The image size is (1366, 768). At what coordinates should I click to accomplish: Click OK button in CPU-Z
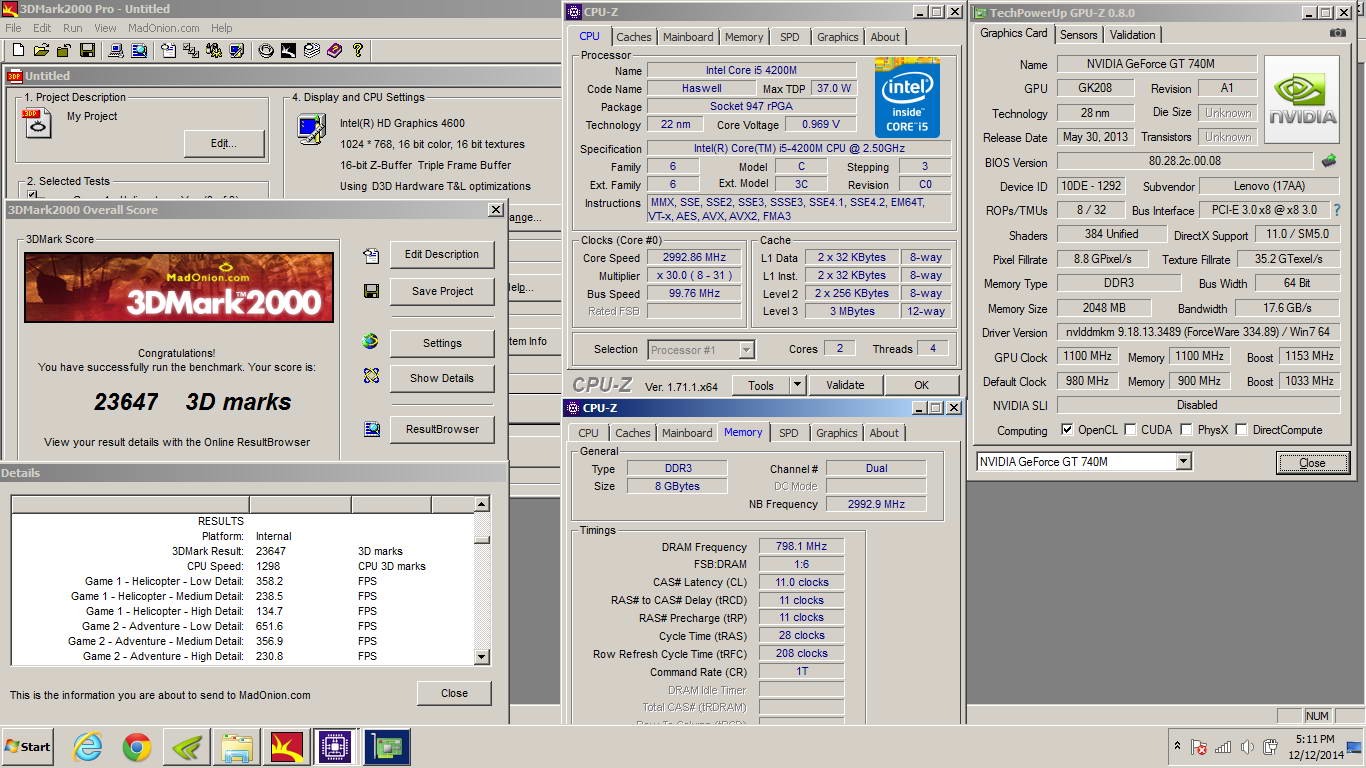point(922,385)
